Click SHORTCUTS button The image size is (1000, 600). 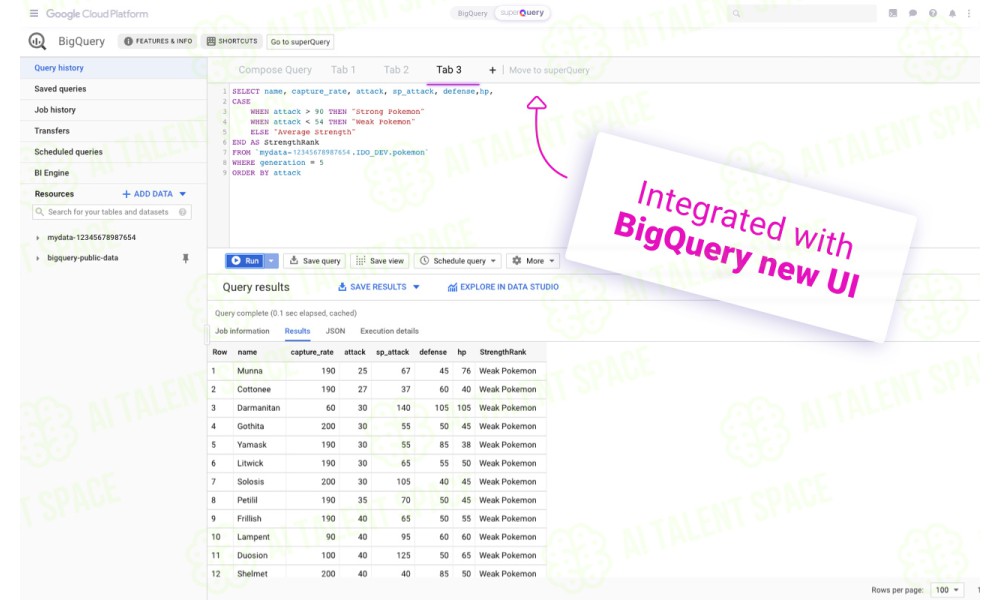(232, 41)
